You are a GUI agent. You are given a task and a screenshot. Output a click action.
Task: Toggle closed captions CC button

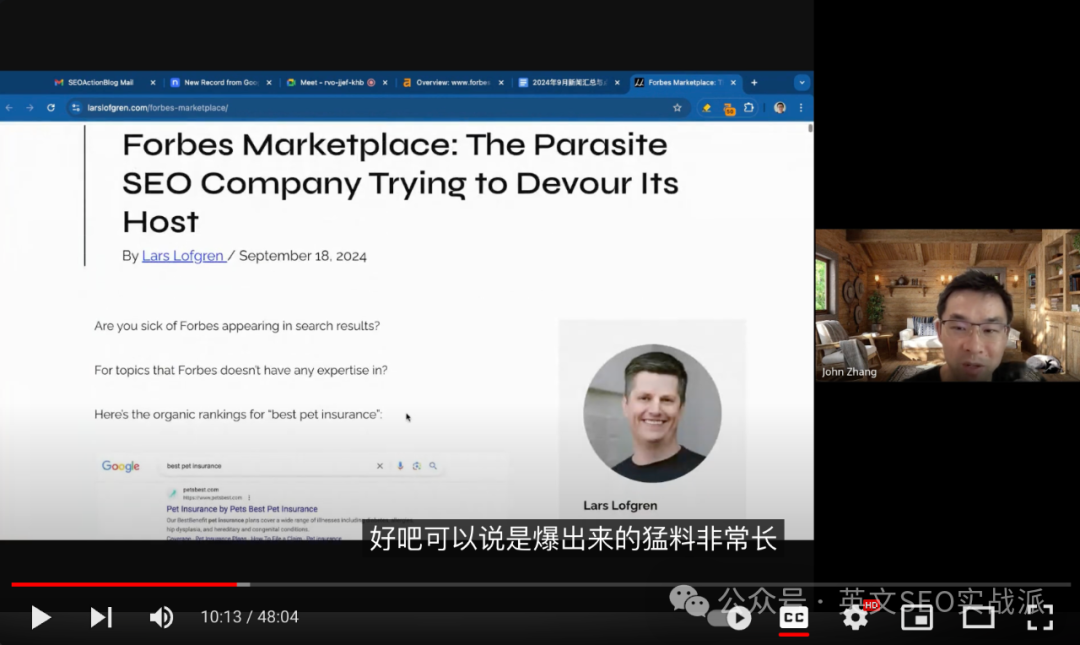(x=793, y=617)
